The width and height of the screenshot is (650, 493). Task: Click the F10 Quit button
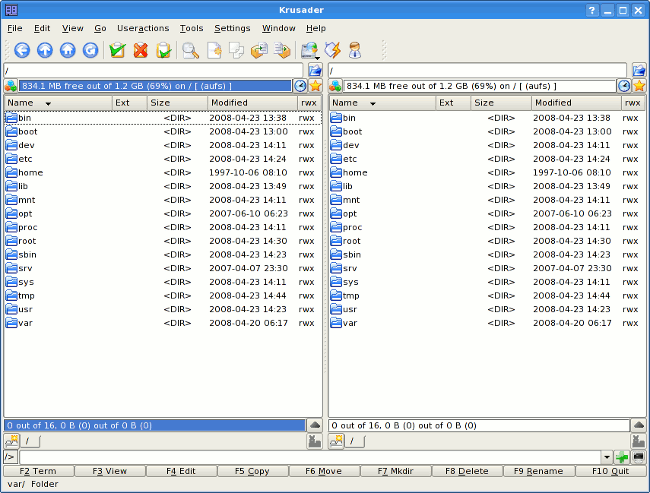pyautogui.click(x=610, y=471)
